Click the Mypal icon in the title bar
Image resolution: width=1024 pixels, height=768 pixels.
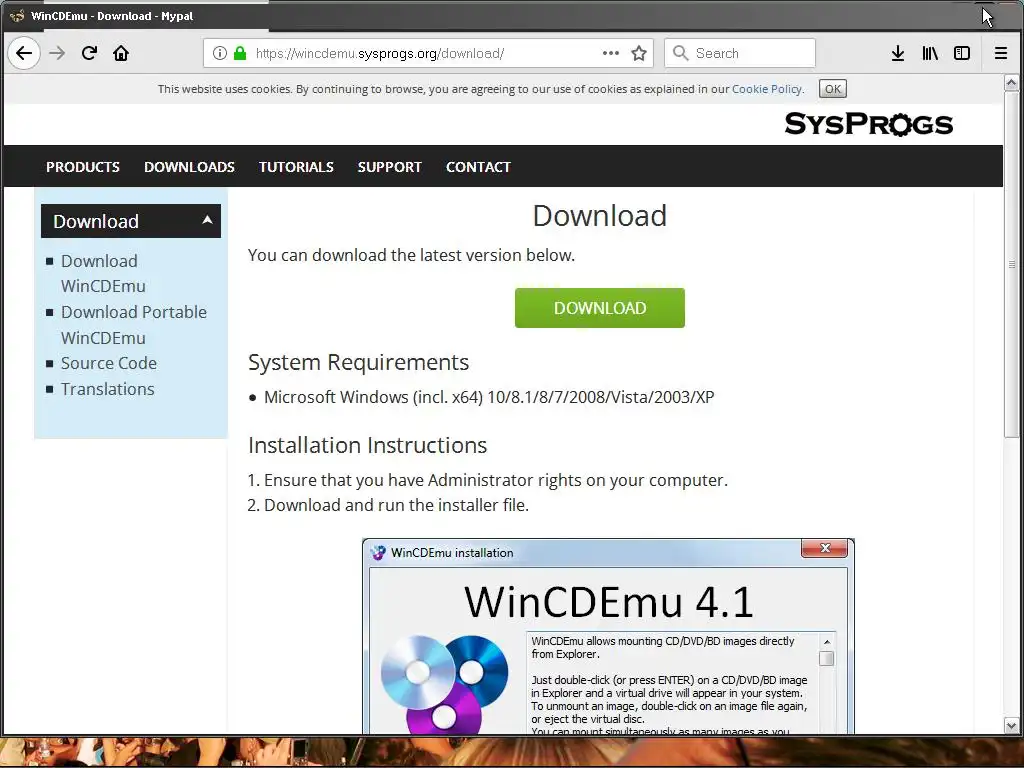click(x=17, y=16)
